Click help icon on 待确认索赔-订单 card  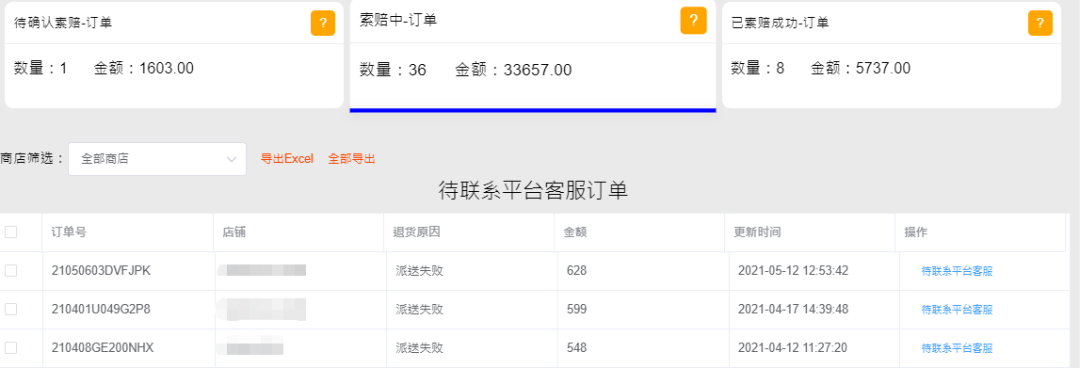coord(322,23)
